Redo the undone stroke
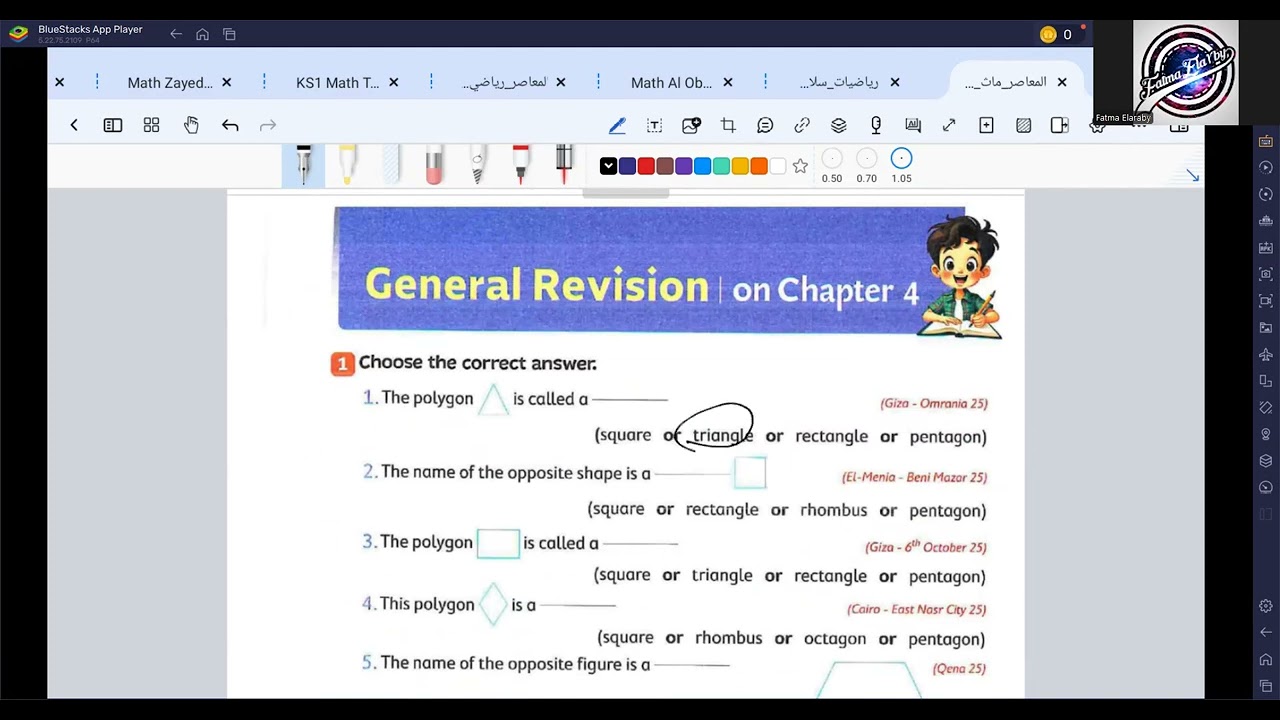This screenshot has height=720, width=1280. click(x=268, y=125)
